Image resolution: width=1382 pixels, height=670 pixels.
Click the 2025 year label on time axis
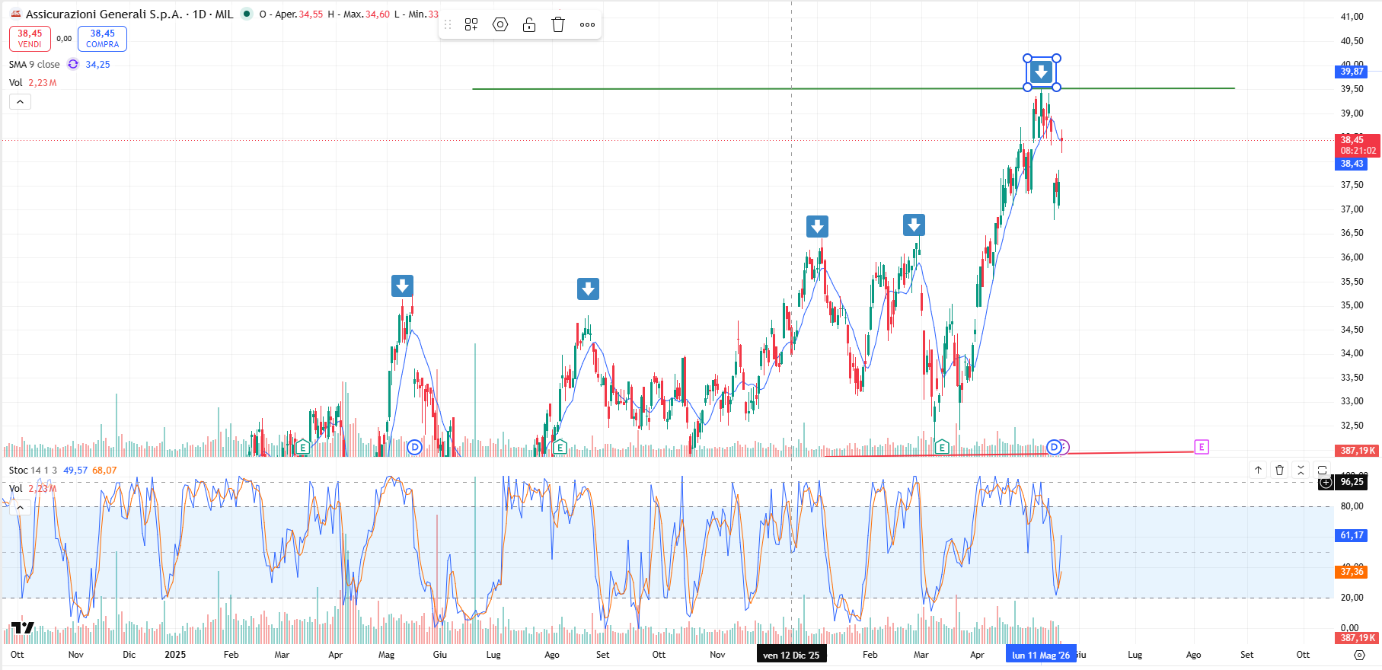(175, 655)
